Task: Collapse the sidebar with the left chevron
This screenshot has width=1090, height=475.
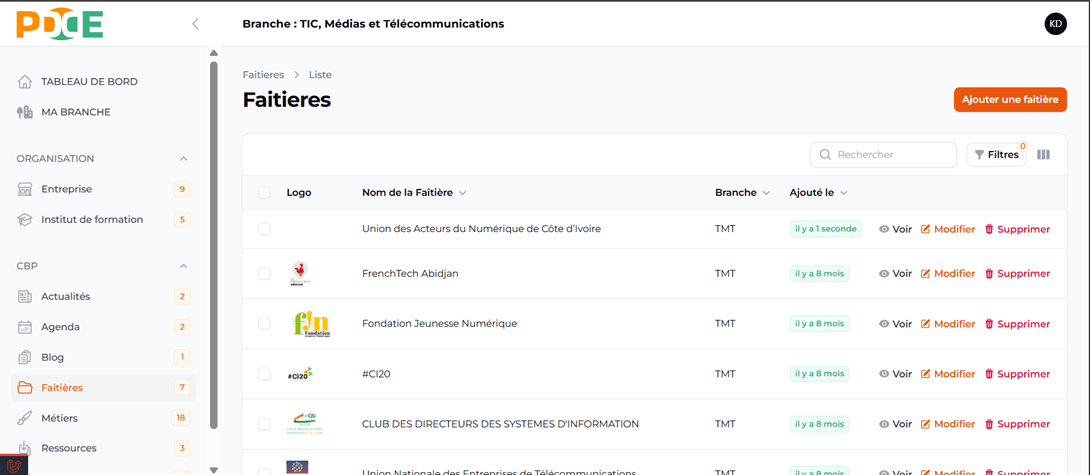Action: 195,24
